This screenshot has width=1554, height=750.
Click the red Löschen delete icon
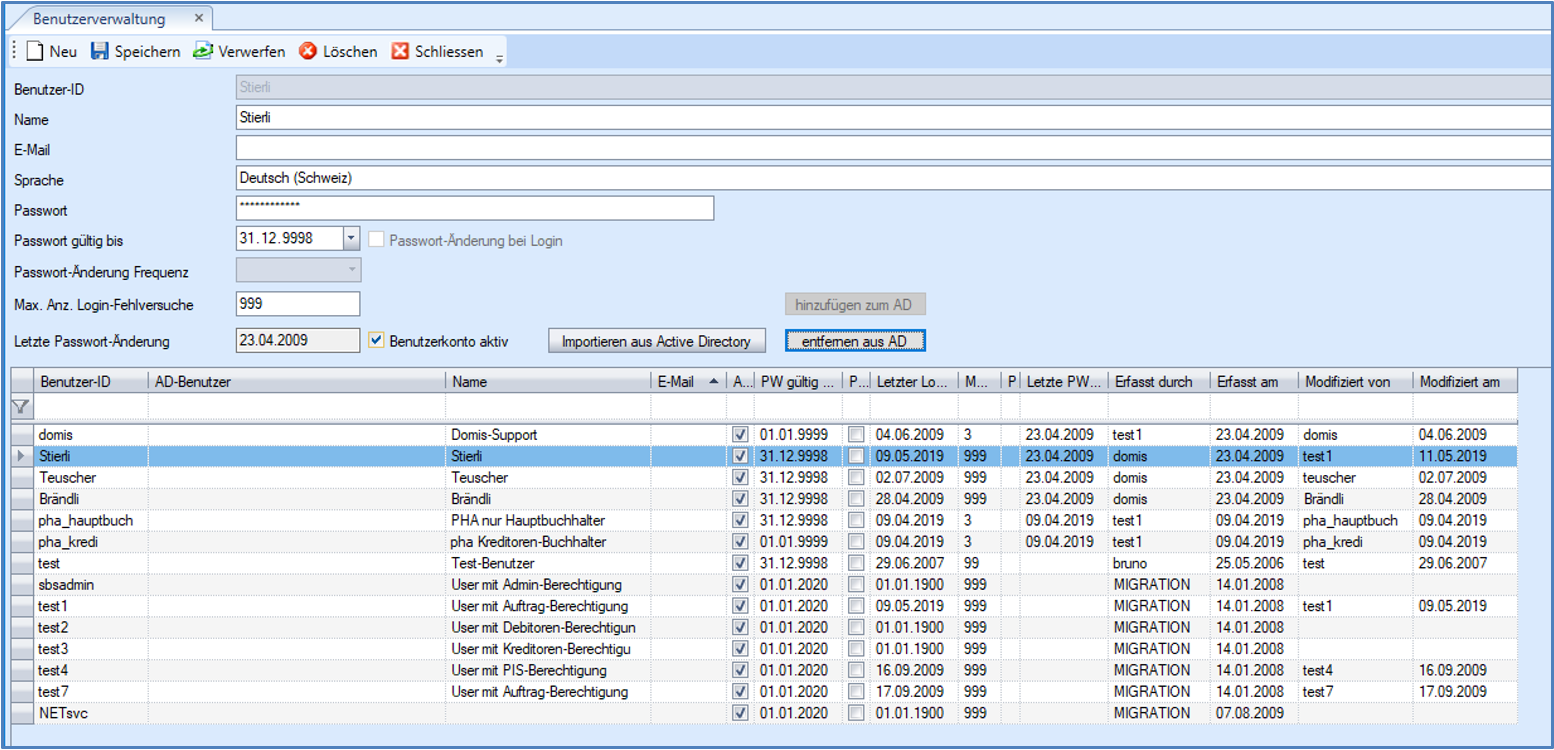[x=308, y=52]
